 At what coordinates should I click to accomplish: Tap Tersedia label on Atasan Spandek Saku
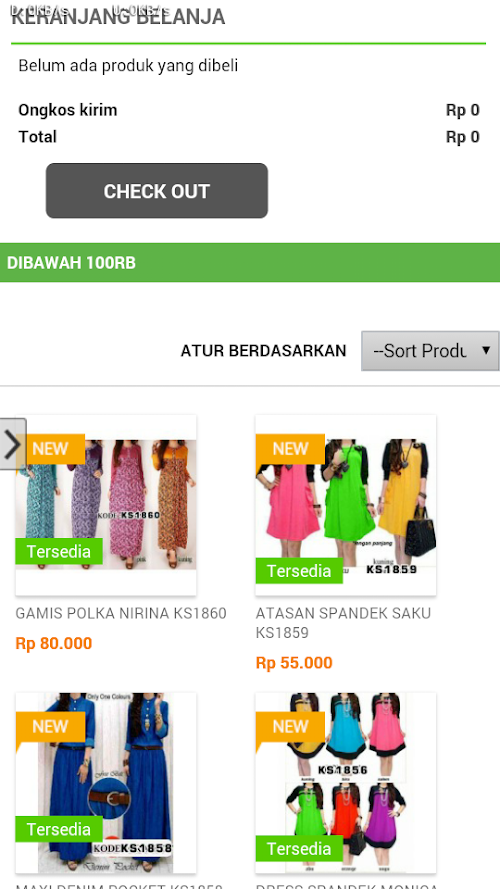coord(299,570)
